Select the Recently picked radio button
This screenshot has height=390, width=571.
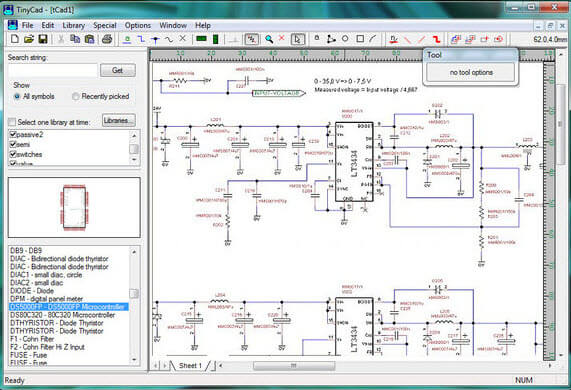click(x=75, y=97)
